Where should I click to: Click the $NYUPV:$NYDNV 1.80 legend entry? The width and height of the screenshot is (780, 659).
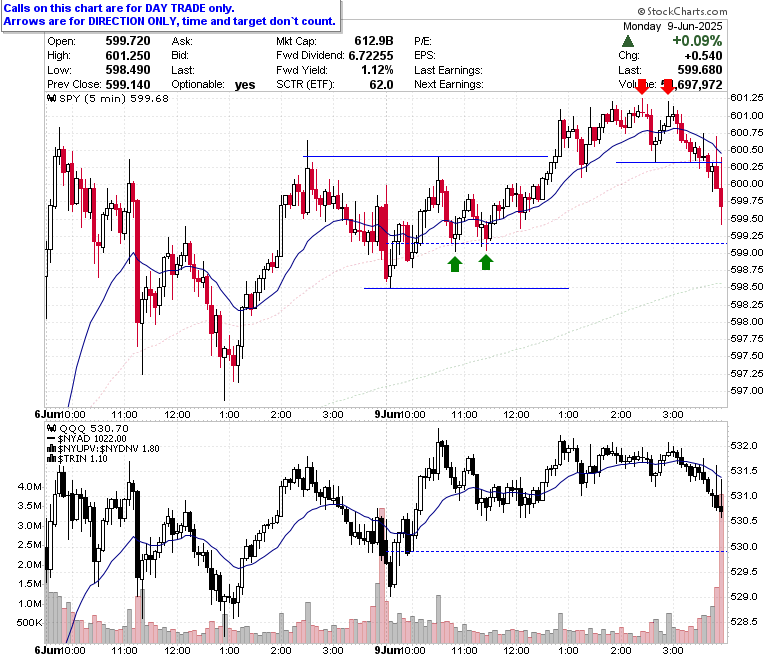pos(103,449)
